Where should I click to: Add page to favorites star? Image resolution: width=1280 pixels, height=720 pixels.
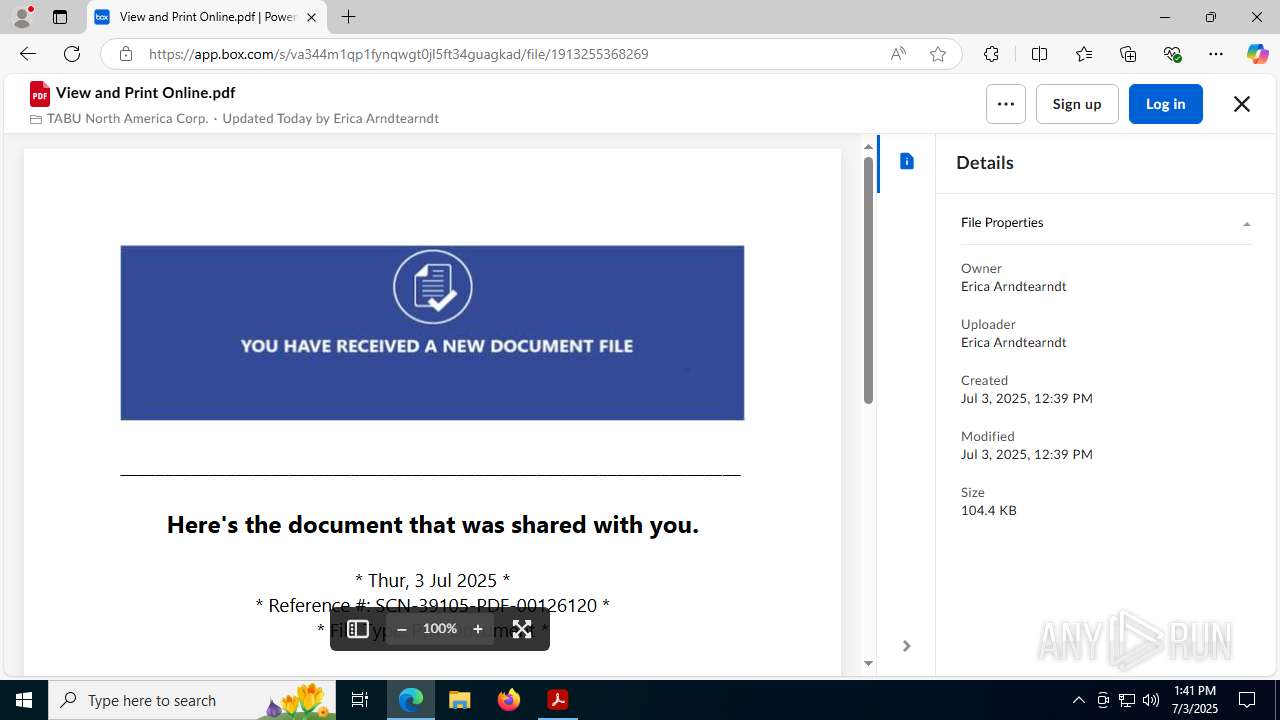[938, 54]
